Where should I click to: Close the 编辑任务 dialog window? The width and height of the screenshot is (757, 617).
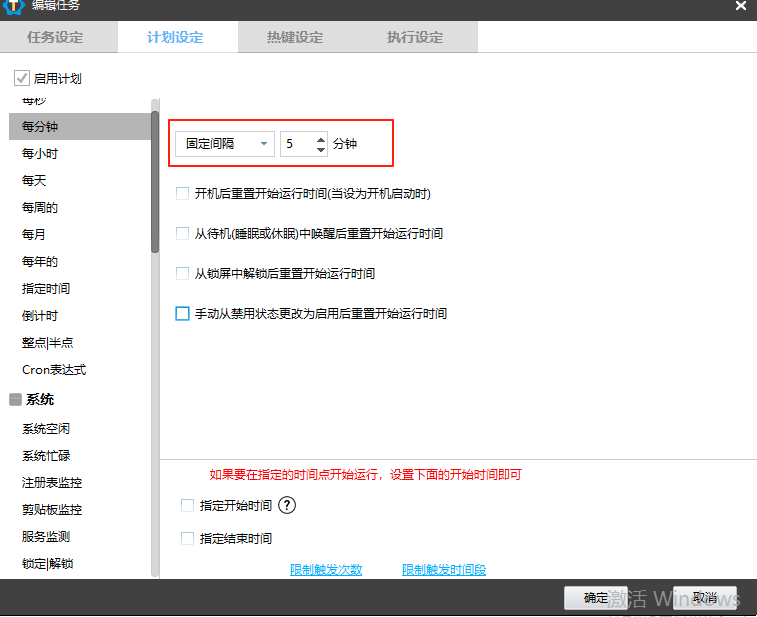pyautogui.click(x=741, y=6)
